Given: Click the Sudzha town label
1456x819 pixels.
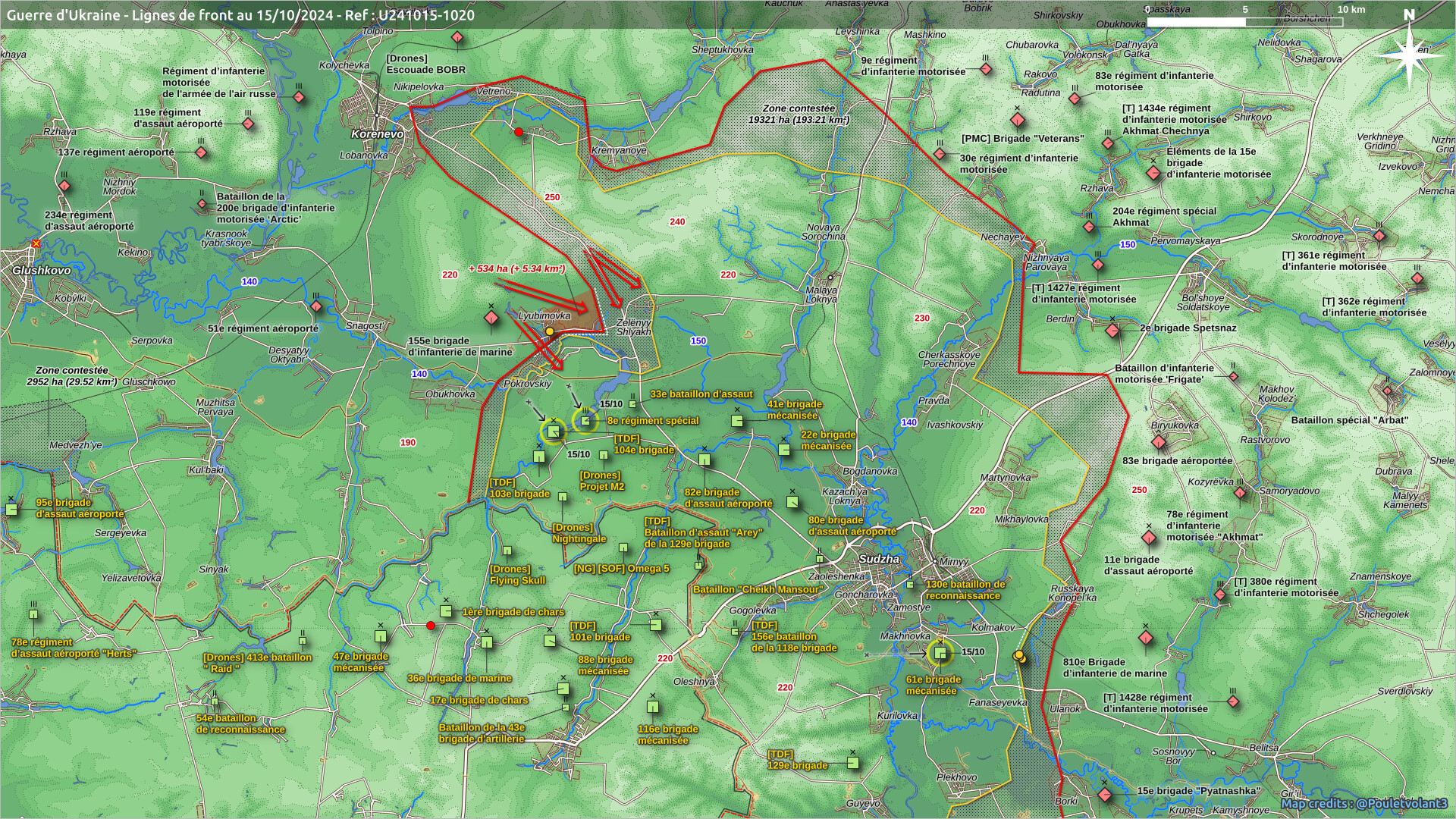Looking at the screenshot, I should pyautogui.click(x=879, y=559).
